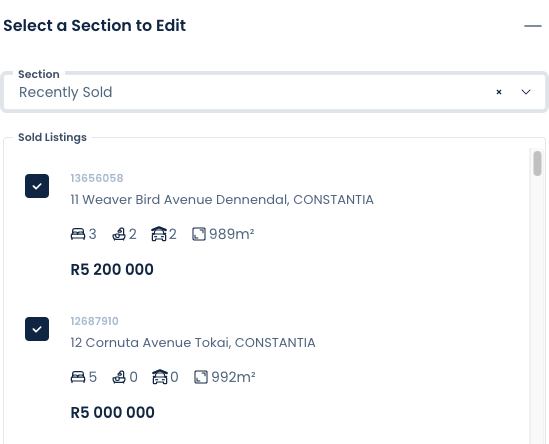Click the 11 Weaver Bird Avenue Dennendal address
This screenshot has width=549, height=444.
pyautogui.click(x=222, y=200)
